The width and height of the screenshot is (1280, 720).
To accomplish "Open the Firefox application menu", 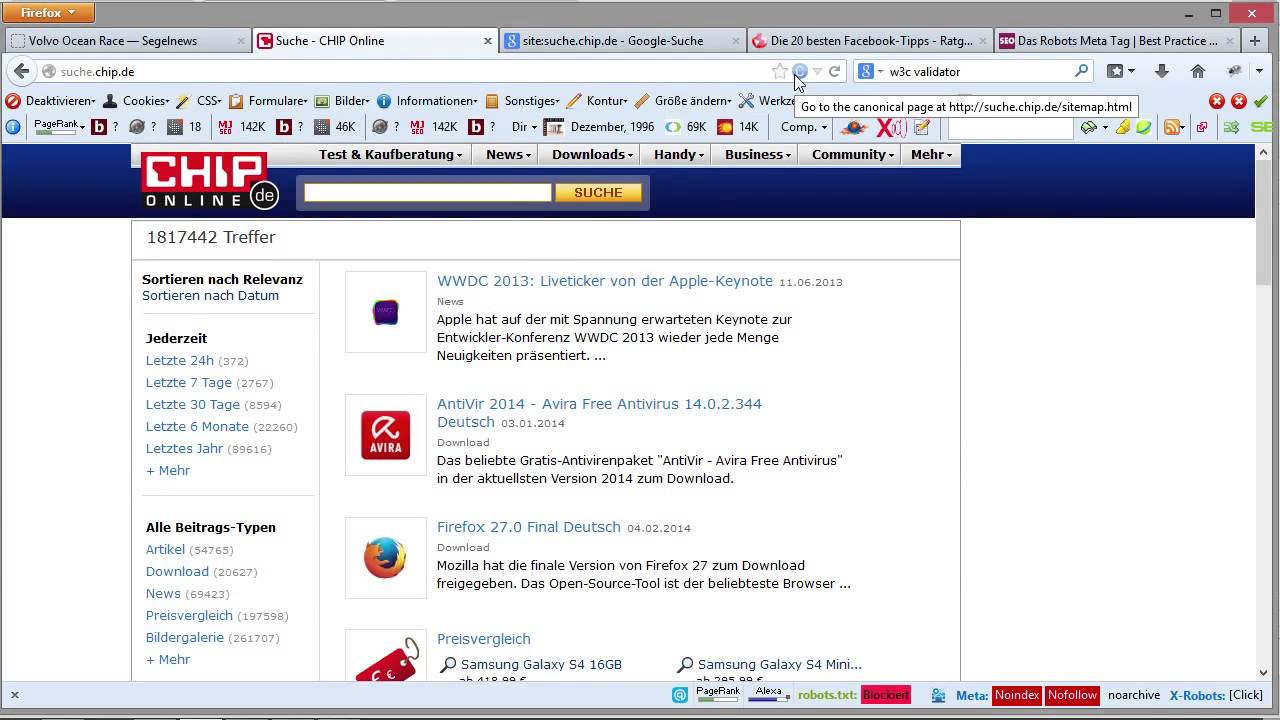I will click(48, 12).
